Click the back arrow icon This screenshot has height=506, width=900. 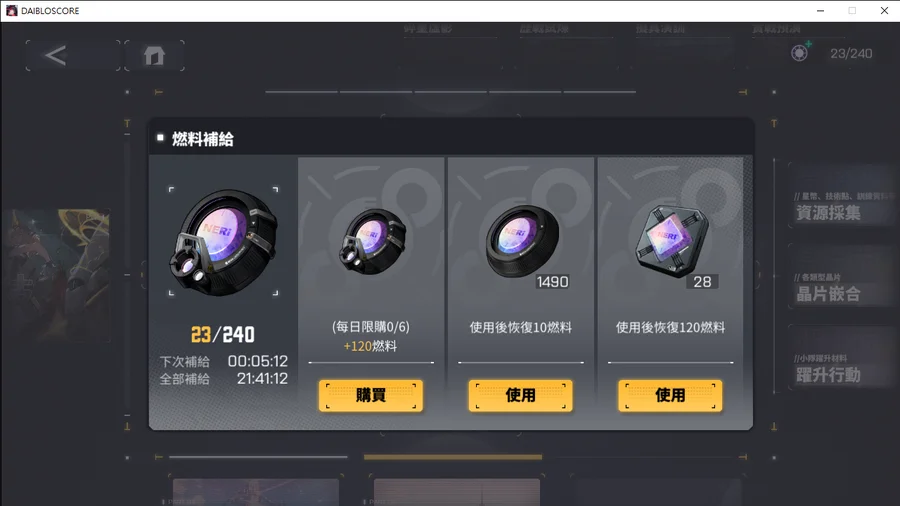point(56,56)
